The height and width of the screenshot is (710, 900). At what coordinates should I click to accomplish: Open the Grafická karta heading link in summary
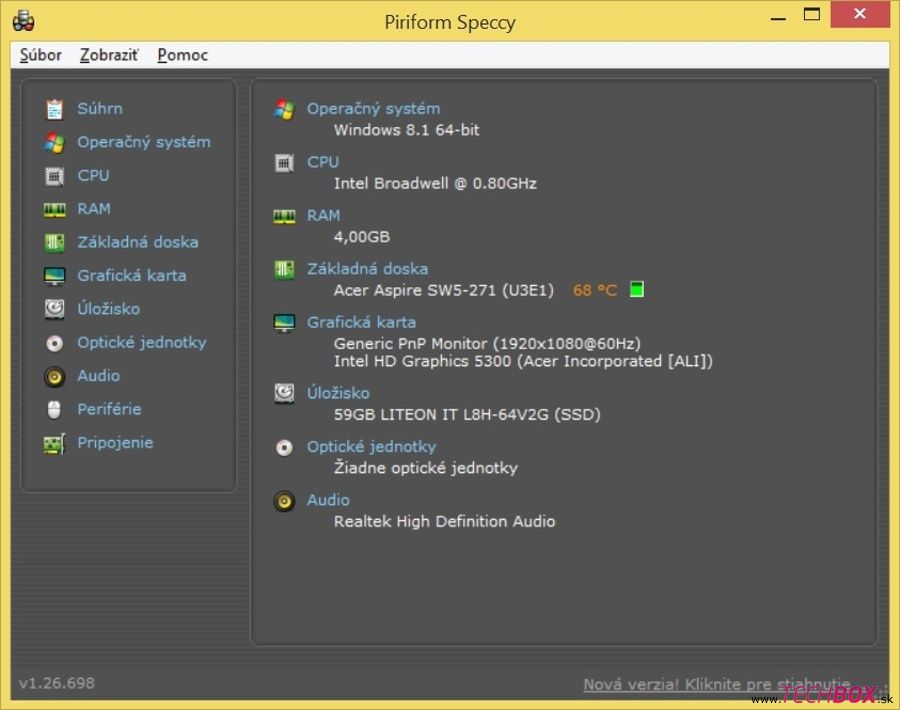[361, 322]
